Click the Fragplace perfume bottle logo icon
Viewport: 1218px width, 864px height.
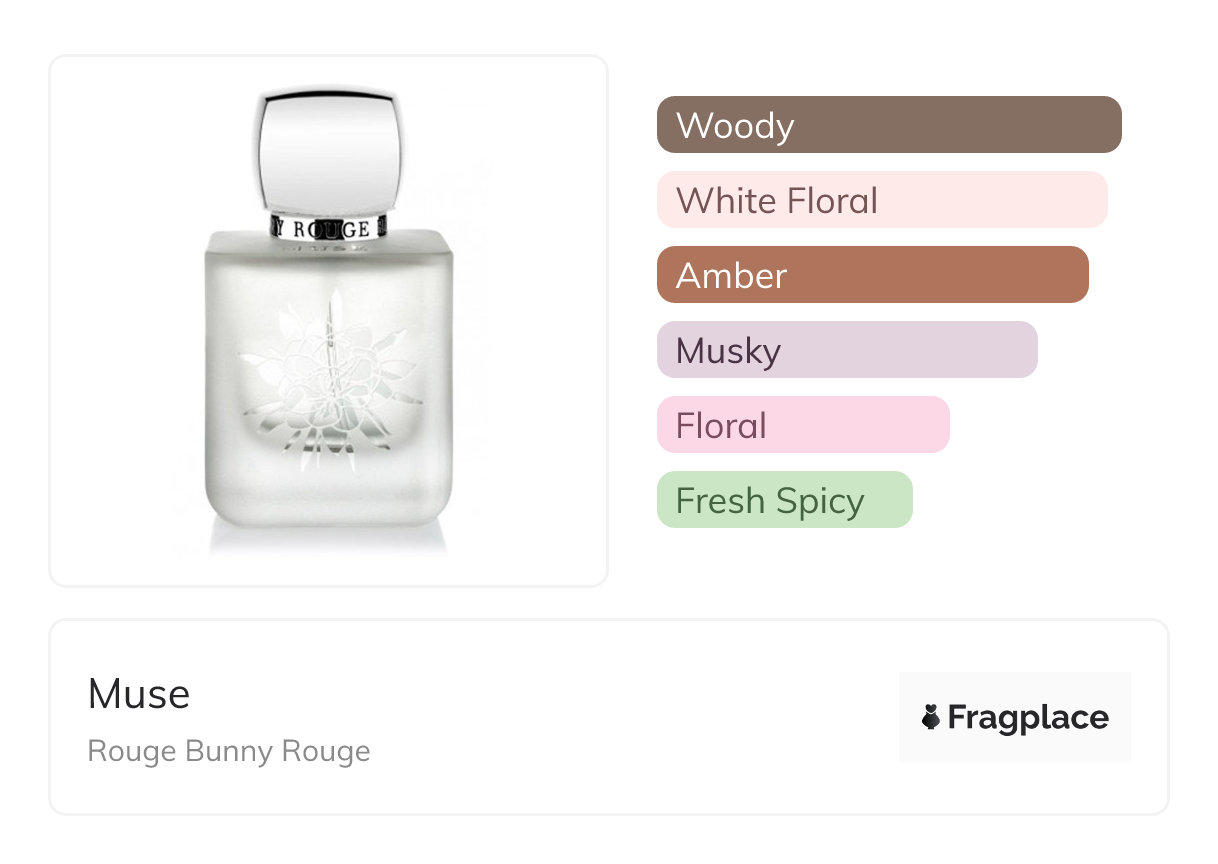pyautogui.click(x=931, y=718)
